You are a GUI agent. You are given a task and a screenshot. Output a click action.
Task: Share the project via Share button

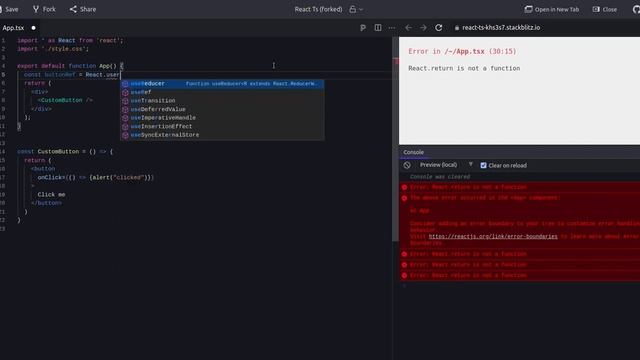[x=83, y=9]
